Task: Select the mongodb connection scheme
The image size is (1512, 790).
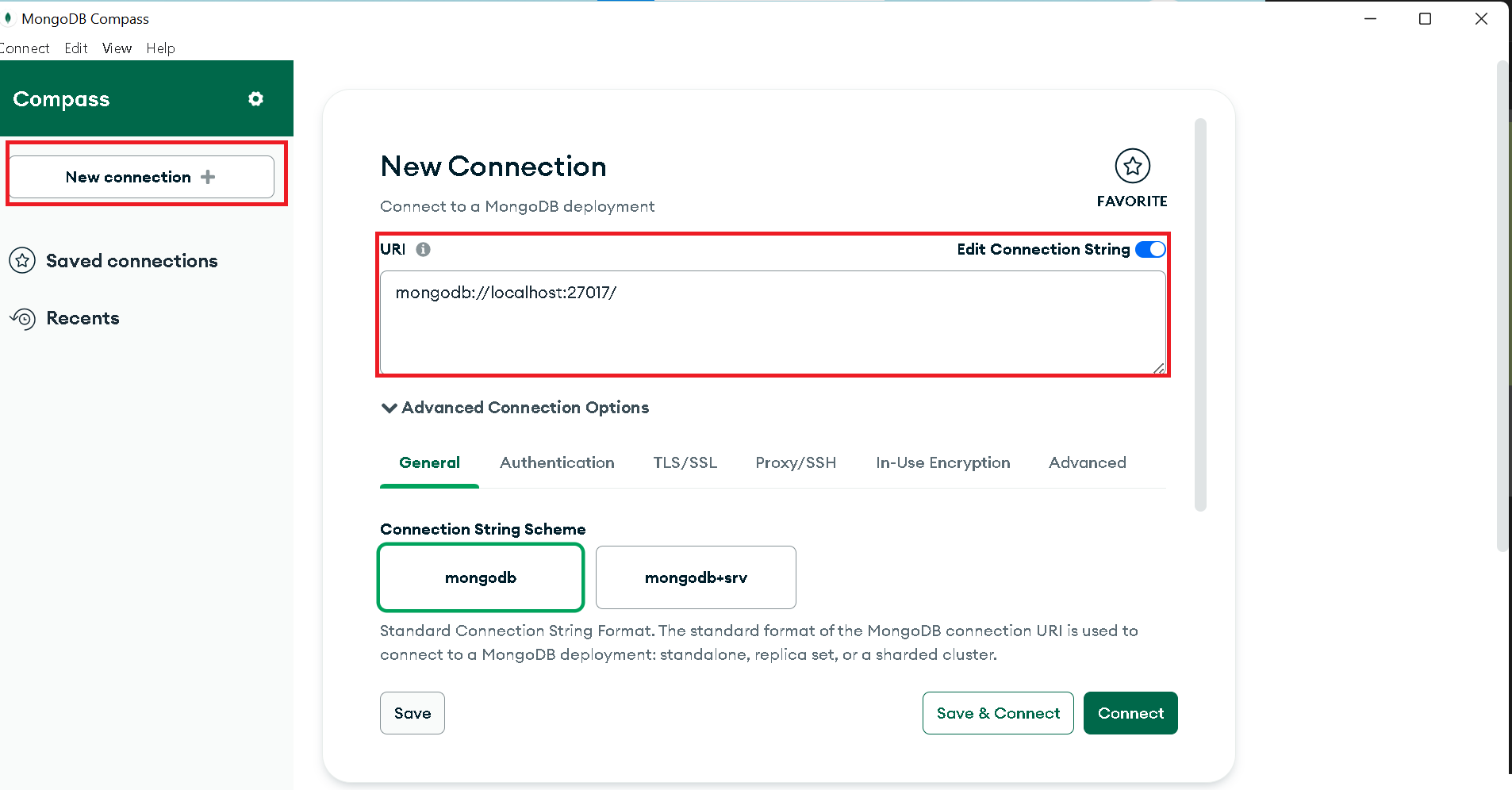Action: click(481, 577)
